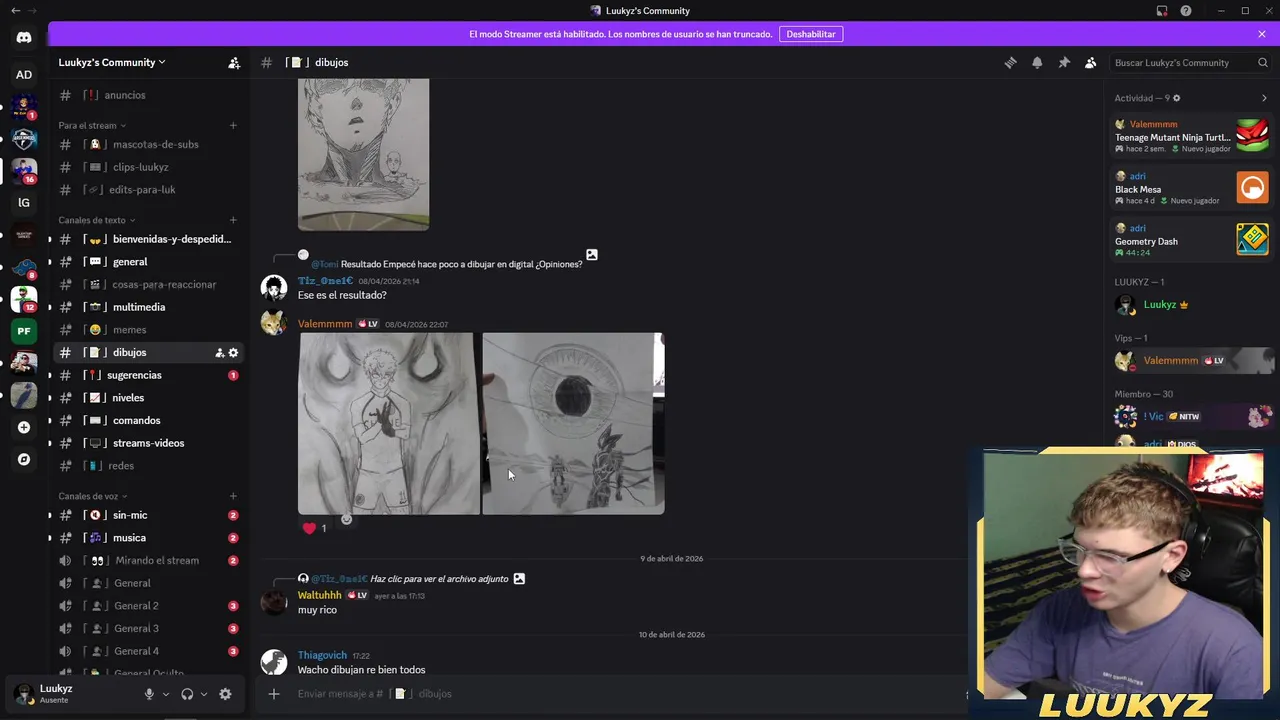Viewport: 1280px width, 720px height.
Task: Open the general text channel
Action: (146, 262)
